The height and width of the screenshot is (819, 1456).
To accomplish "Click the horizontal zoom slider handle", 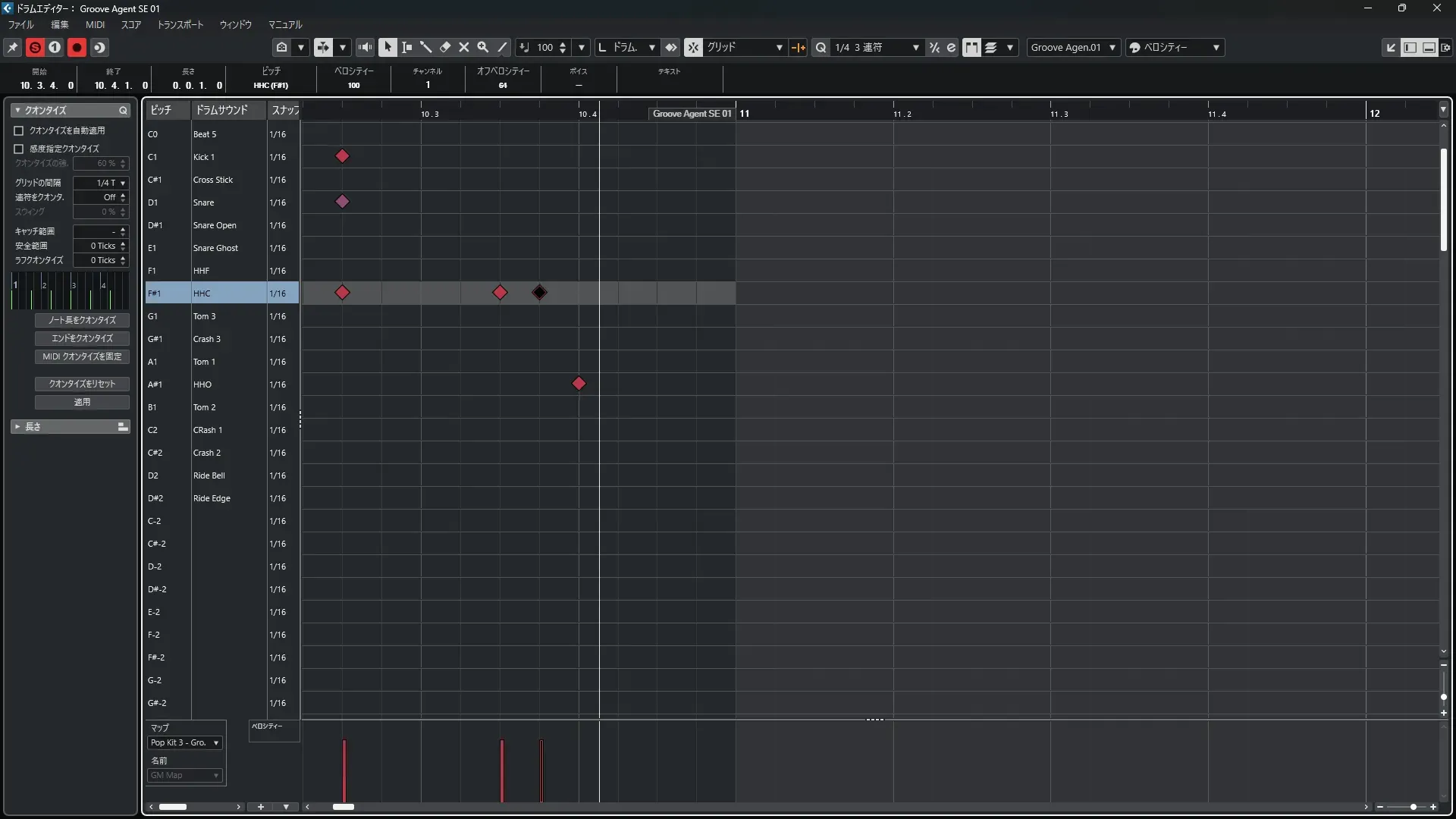I will coord(1414,807).
